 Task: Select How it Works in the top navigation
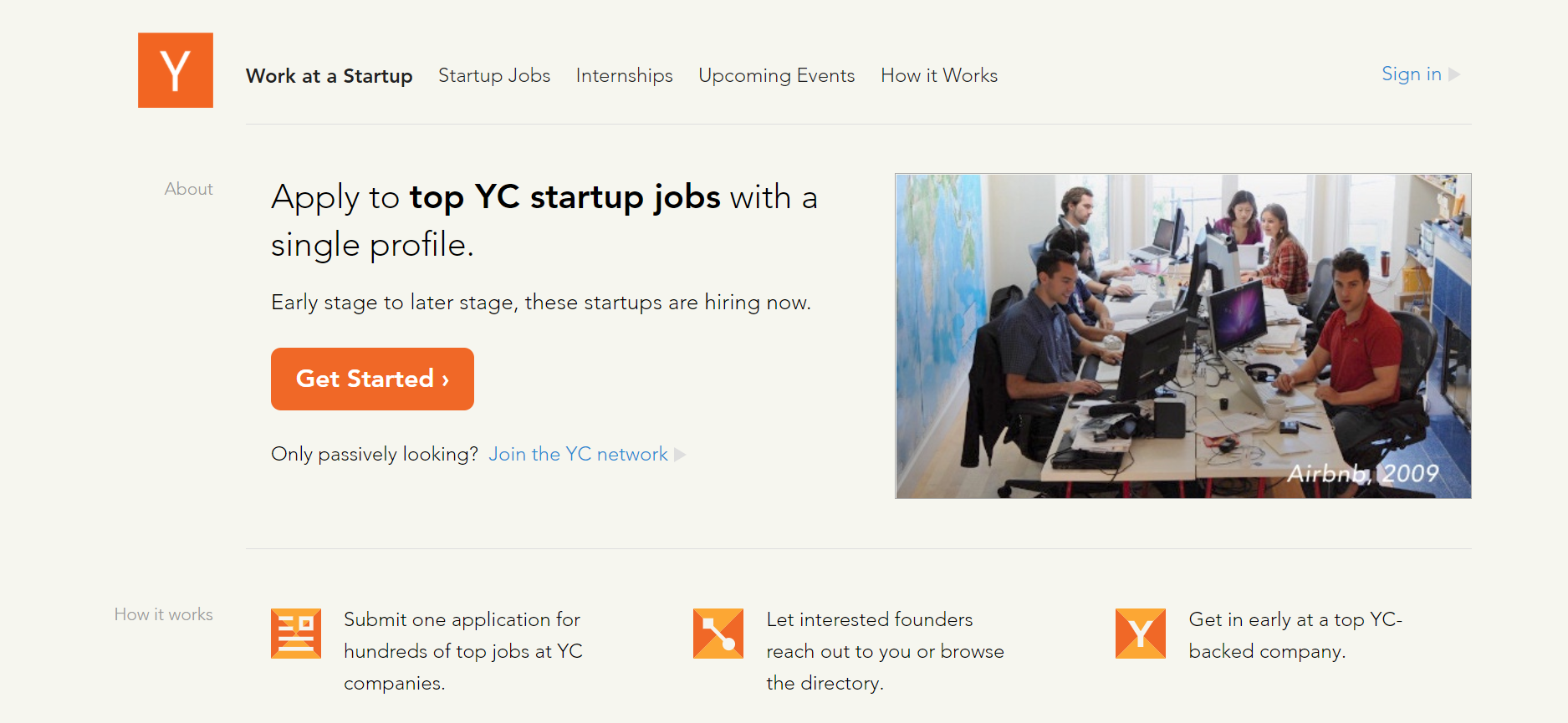pyautogui.click(x=939, y=76)
